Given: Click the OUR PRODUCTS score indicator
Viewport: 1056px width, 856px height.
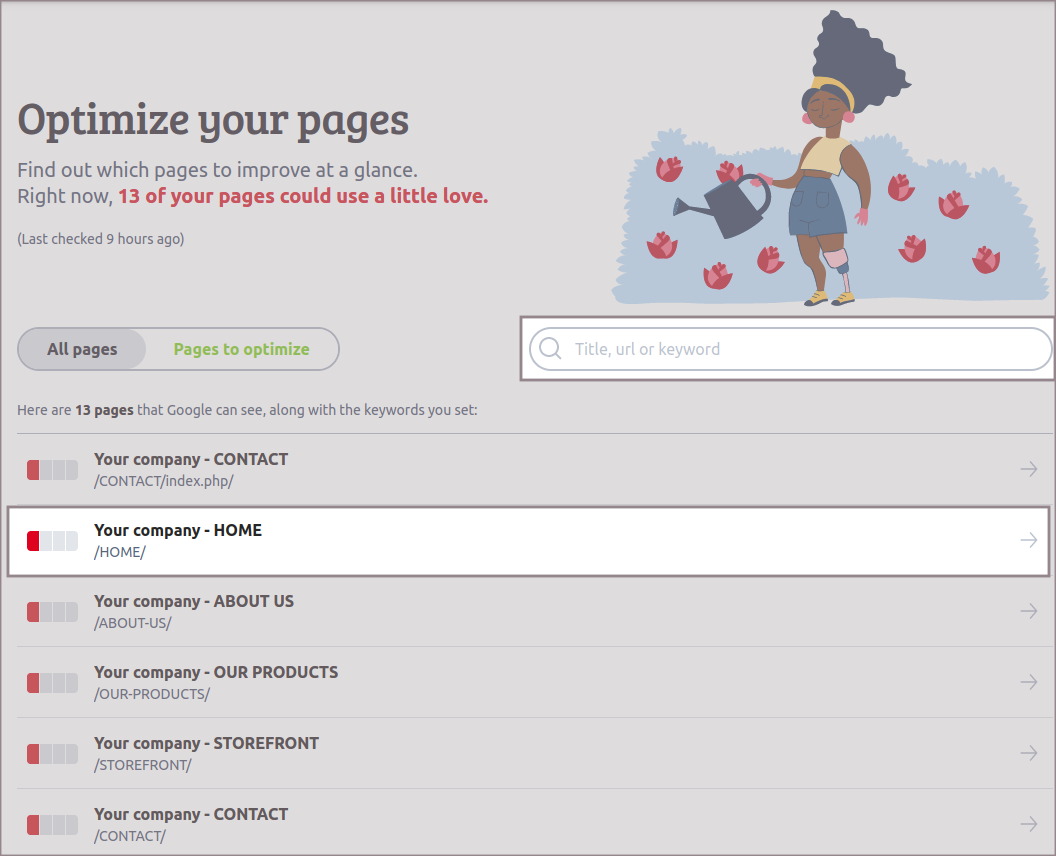Looking at the screenshot, I should (x=52, y=683).
